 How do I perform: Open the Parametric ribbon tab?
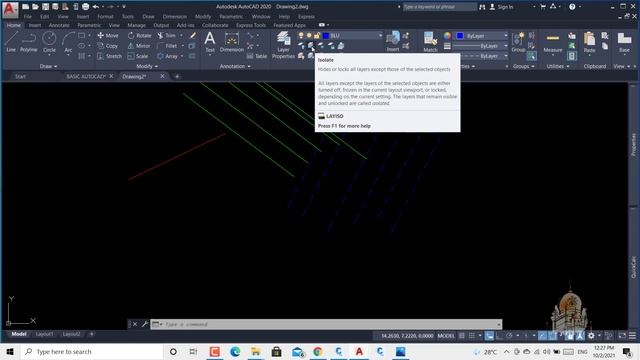89,25
